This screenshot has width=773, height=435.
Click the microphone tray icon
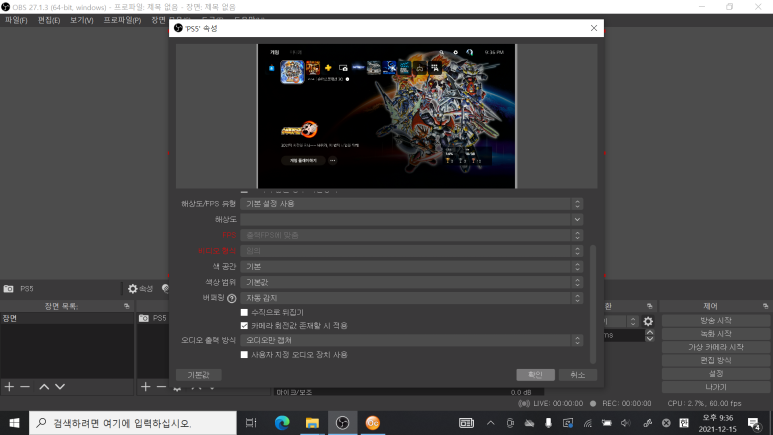548,423
